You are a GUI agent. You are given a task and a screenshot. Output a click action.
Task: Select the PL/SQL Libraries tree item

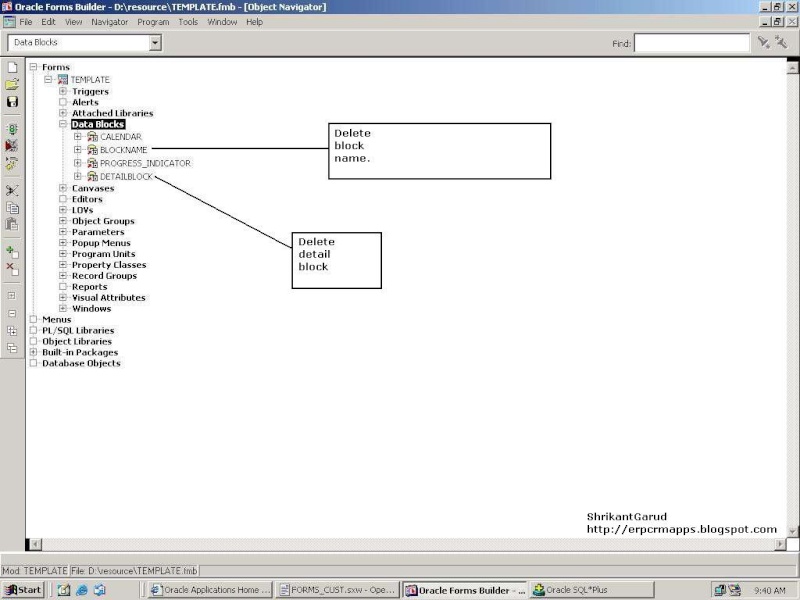click(78, 331)
